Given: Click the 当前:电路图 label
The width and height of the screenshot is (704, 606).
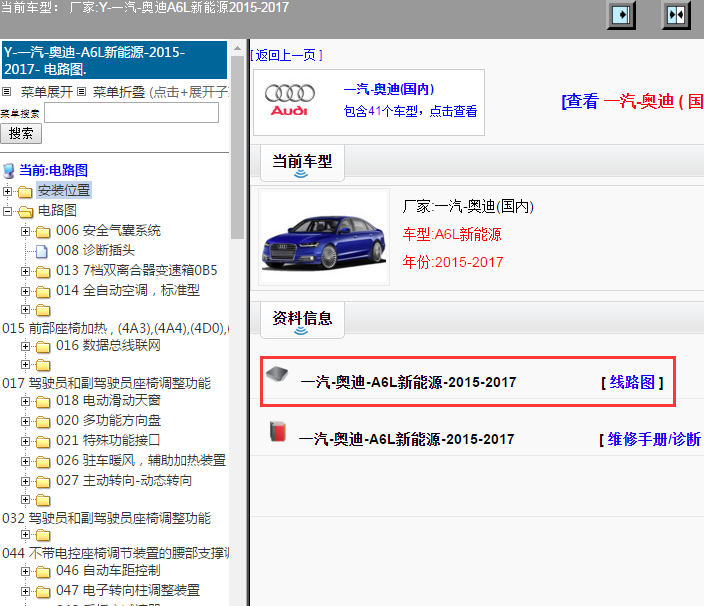Looking at the screenshot, I should [x=53, y=171].
